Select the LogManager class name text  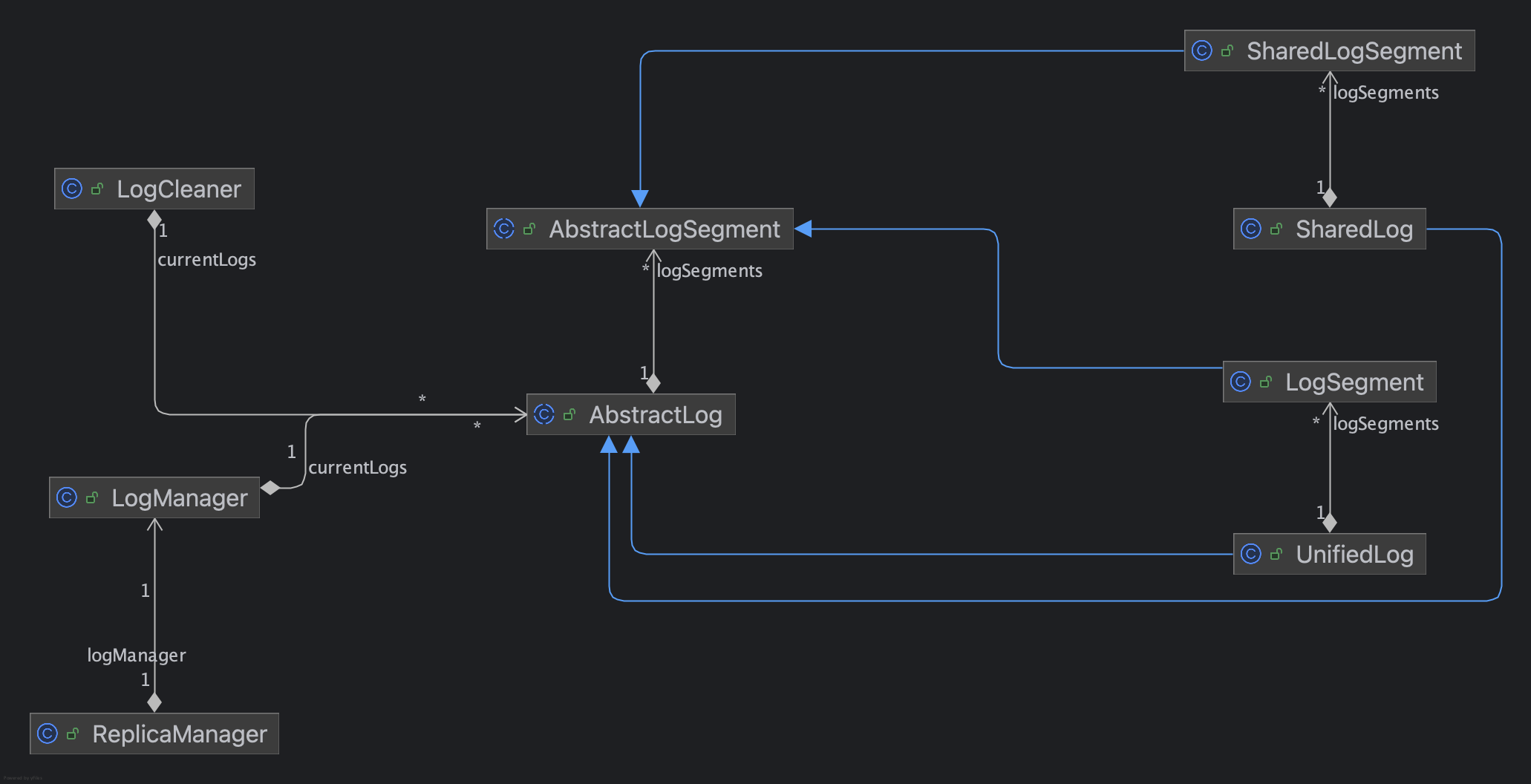pos(180,498)
